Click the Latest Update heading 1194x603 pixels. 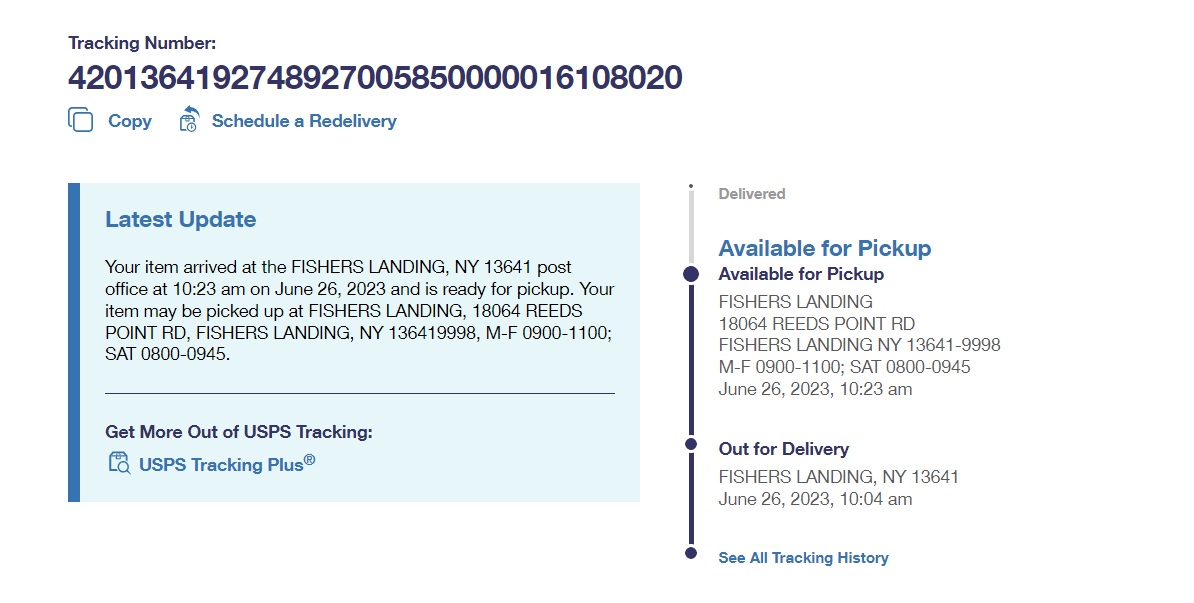(x=181, y=220)
